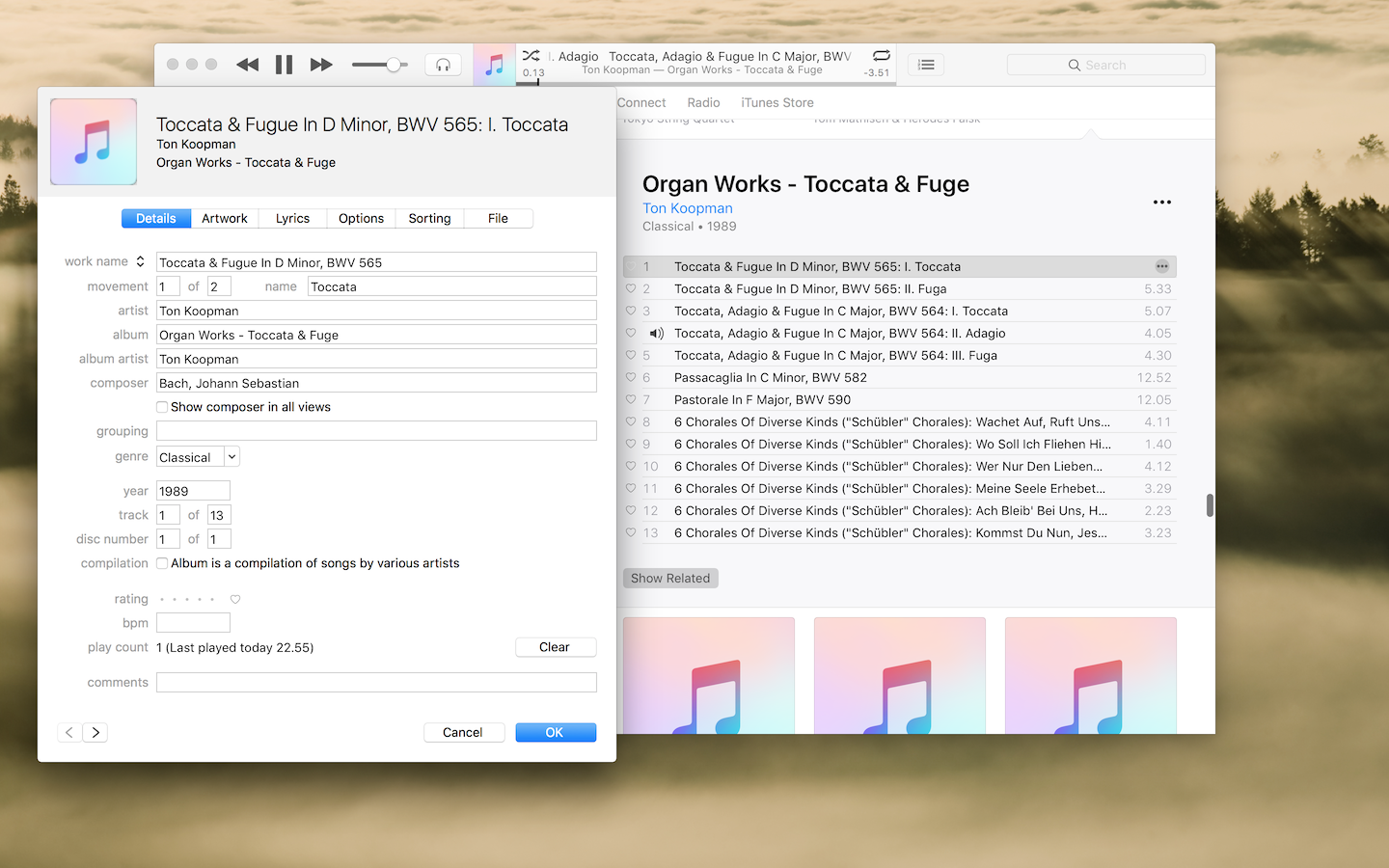Click the composer field
Screen dimensions: 1389x868
[376, 383]
